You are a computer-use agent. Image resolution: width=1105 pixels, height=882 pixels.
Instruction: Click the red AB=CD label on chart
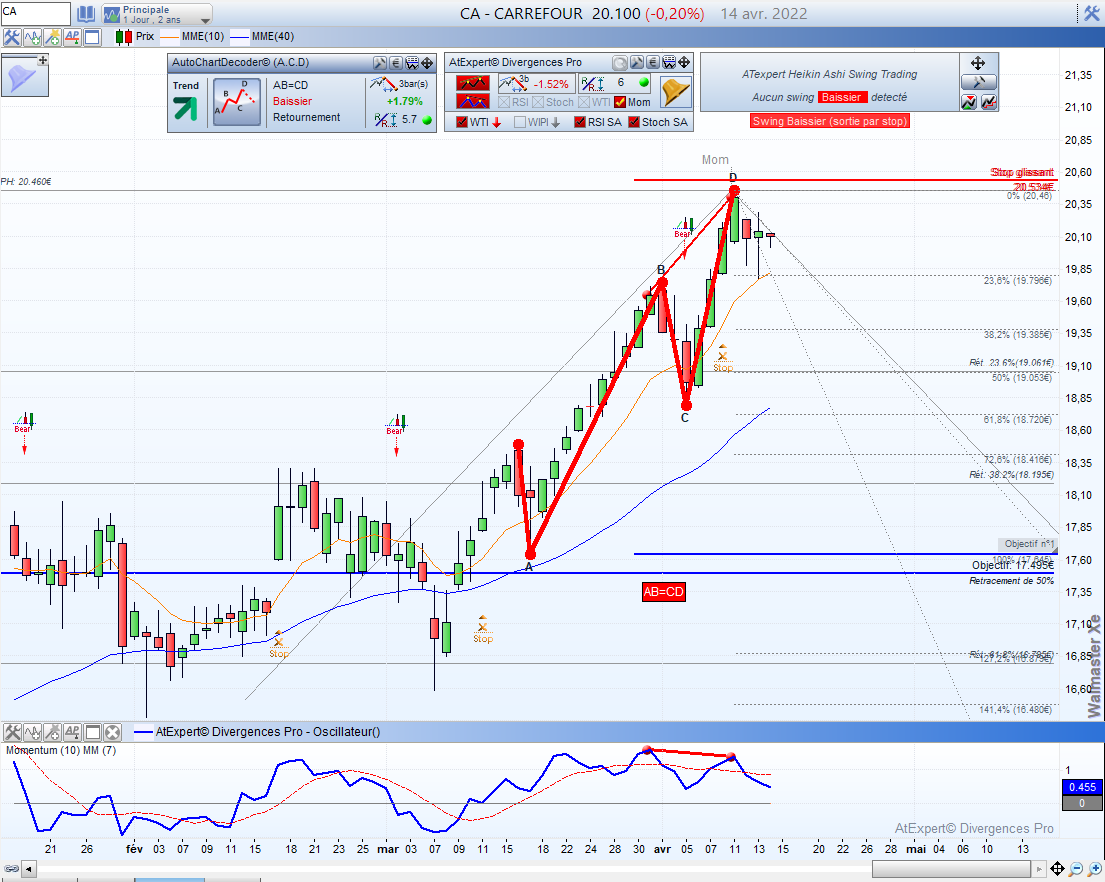click(x=663, y=592)
